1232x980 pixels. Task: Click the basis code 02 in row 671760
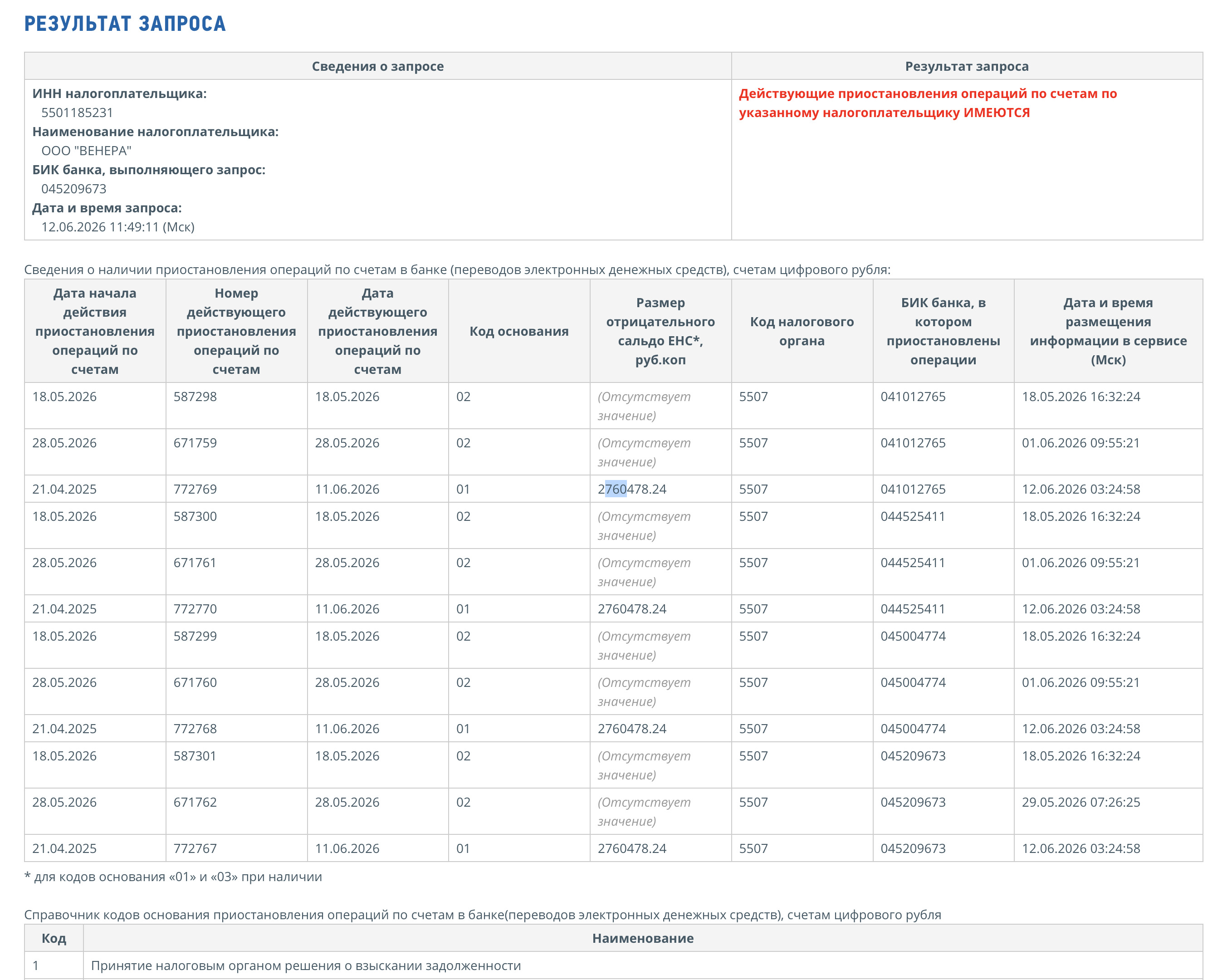464,683
